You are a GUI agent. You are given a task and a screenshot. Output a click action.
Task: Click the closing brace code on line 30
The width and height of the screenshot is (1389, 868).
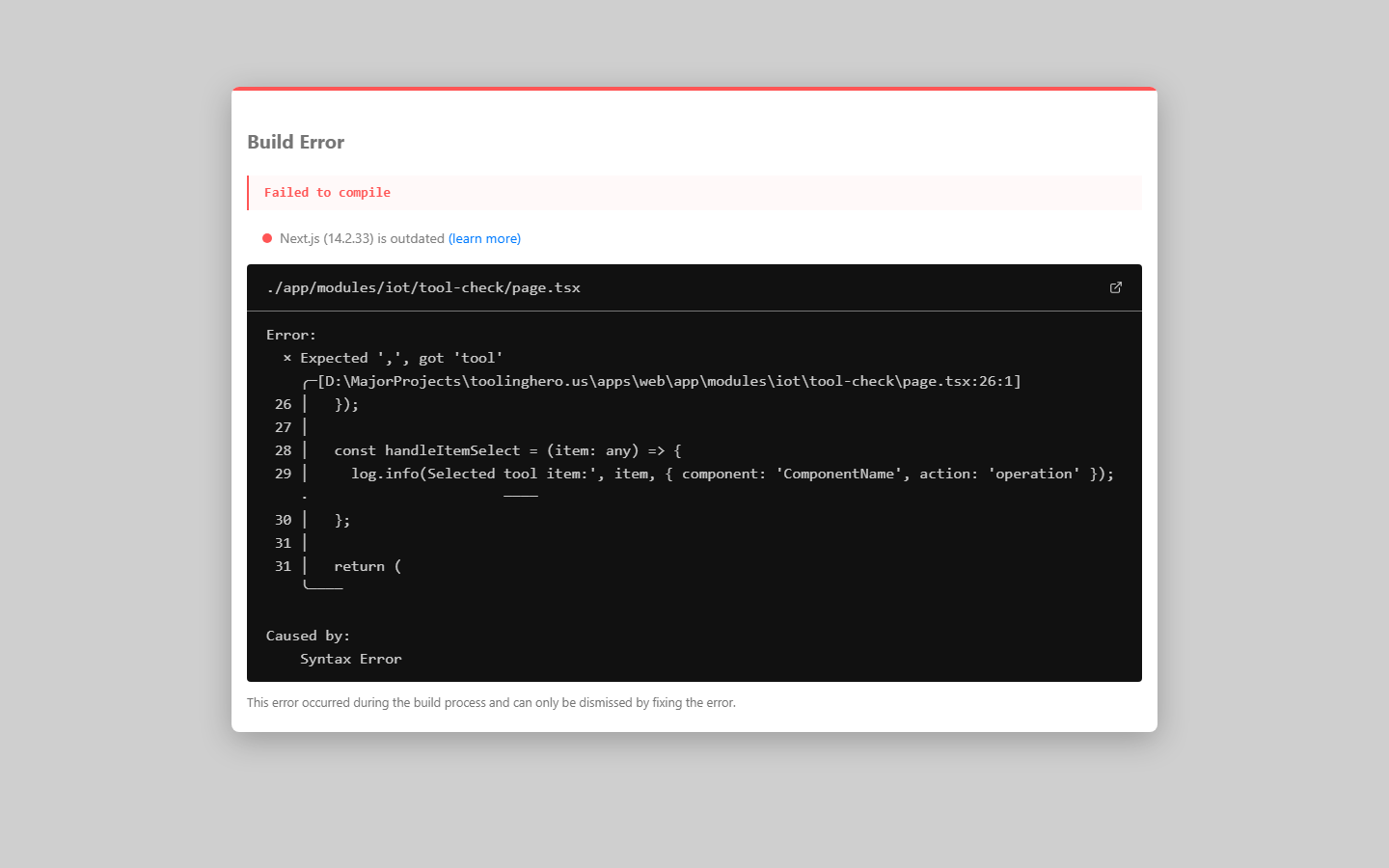point(342,520)
